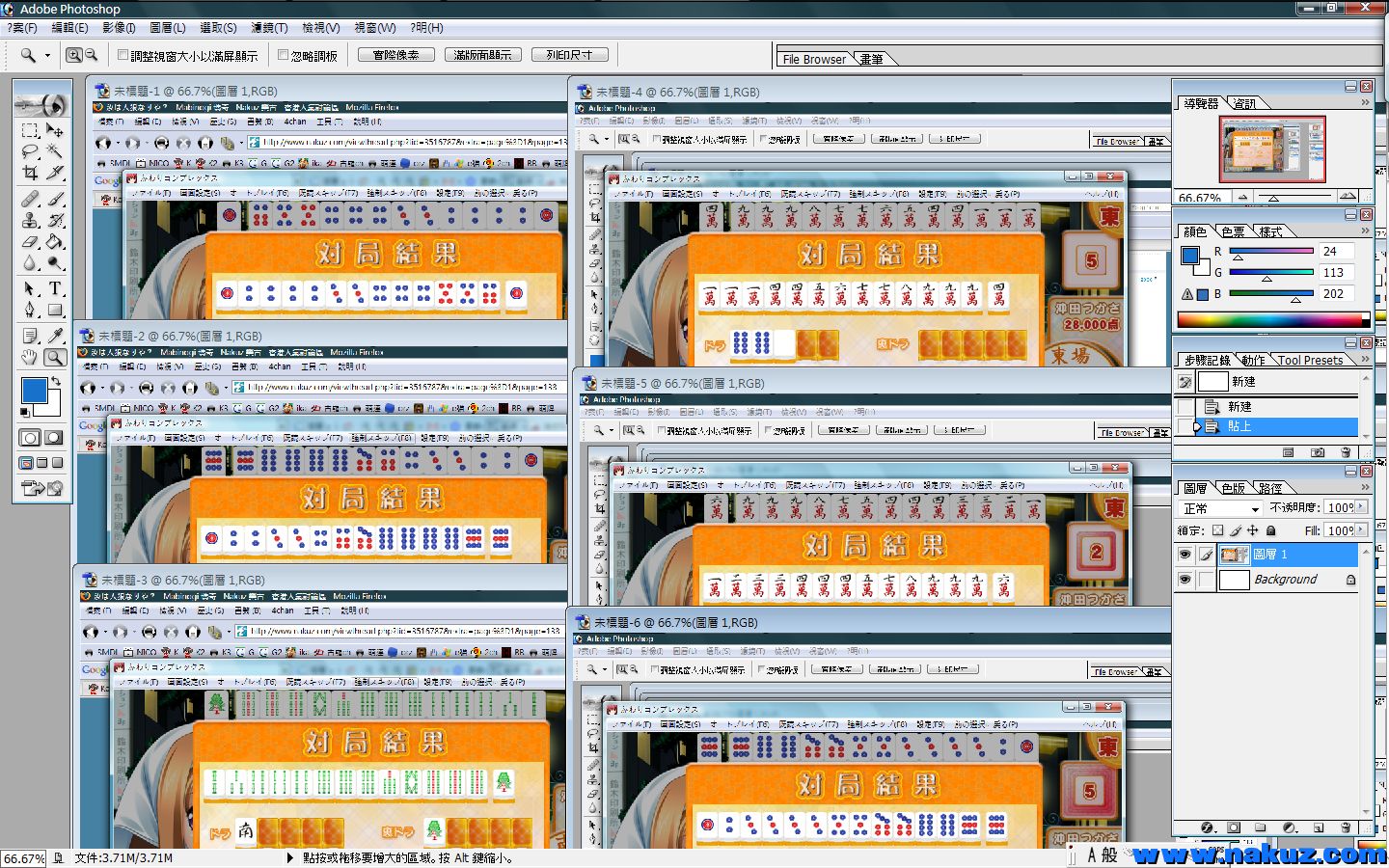The height and width of the screenshot is (868, 1389).
Task: Open the 圖層(L) menu
Action: (x=168, y=28)
